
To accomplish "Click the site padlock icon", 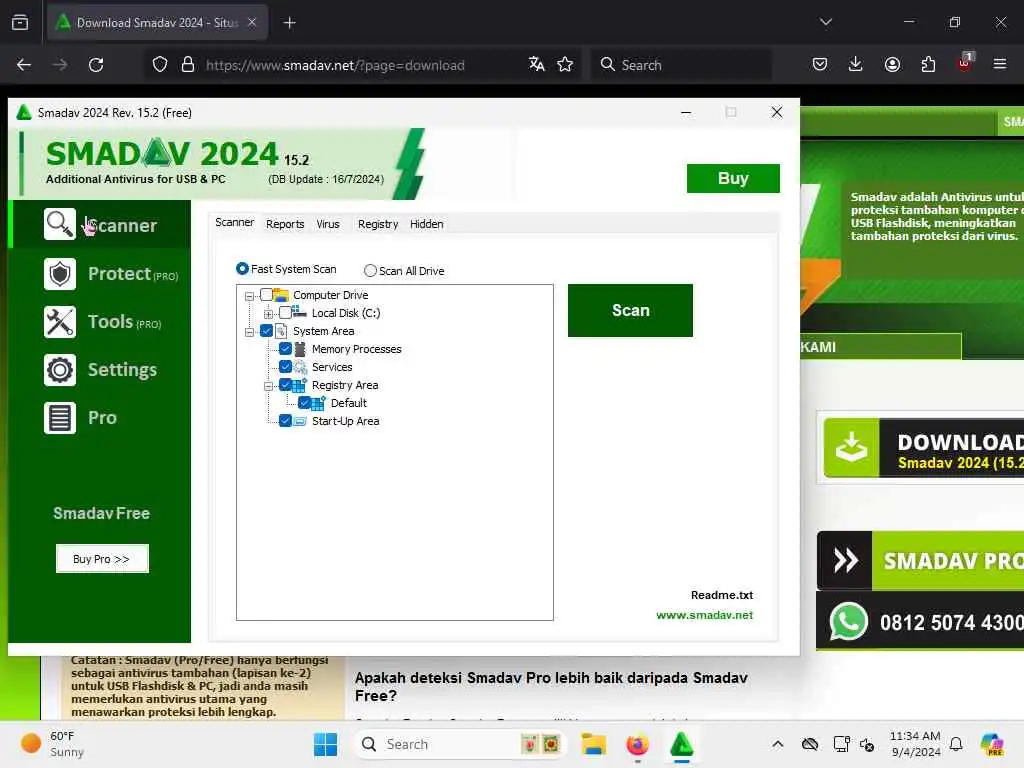I will tap(188, 65).
